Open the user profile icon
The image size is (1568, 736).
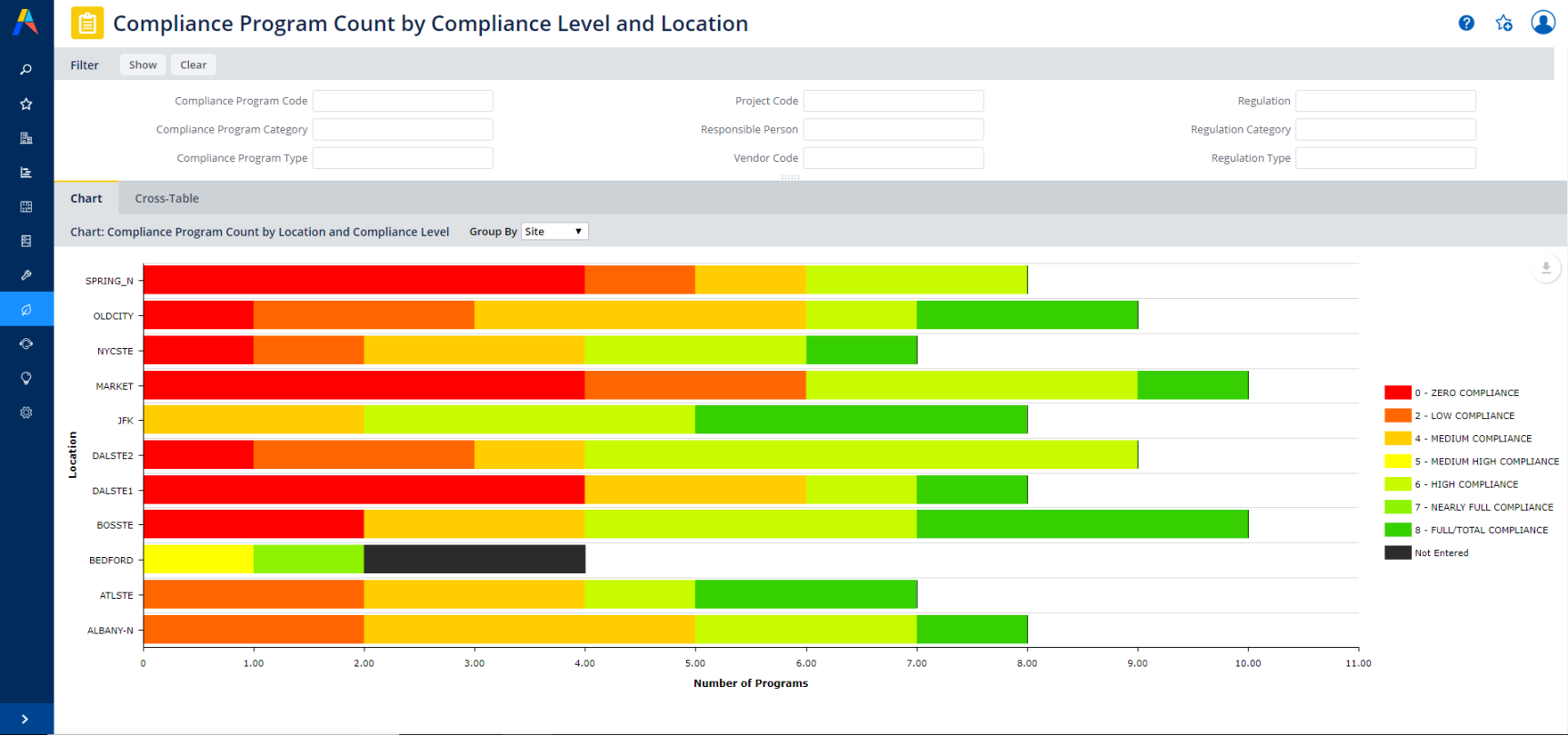click(1543, 23)
